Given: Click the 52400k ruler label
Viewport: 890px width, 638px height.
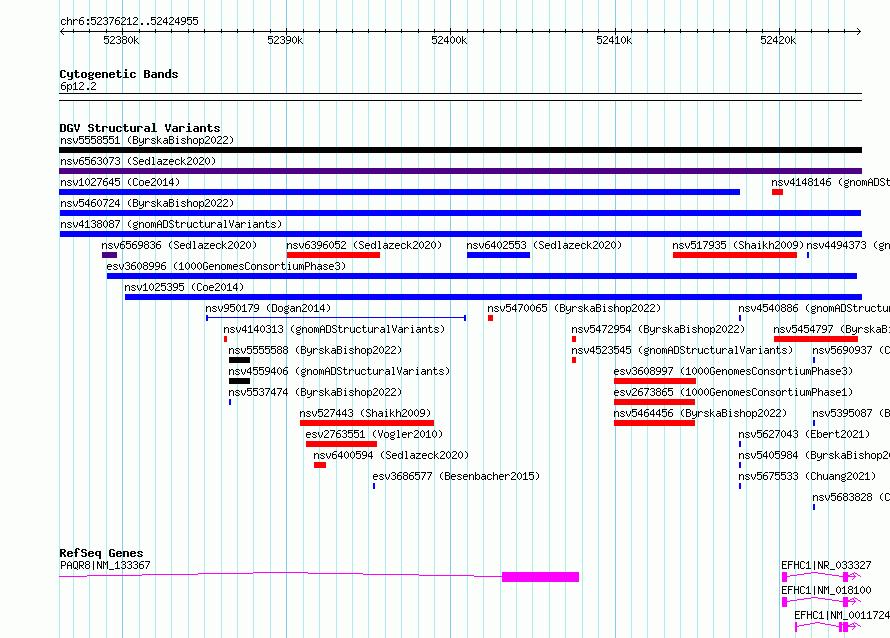Looking at the screenshot, I should coord(449,40).
